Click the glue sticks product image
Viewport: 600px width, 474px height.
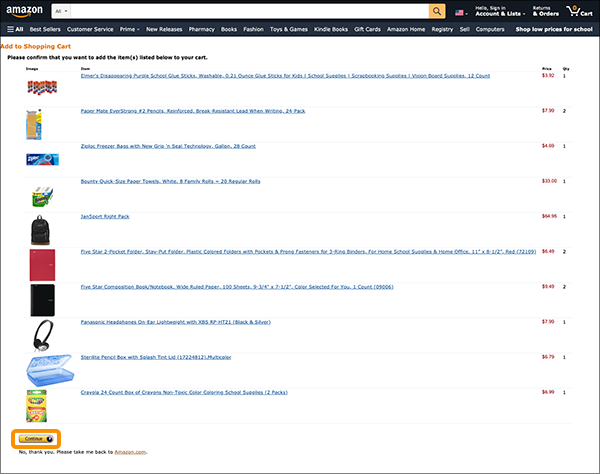[42, 87]
